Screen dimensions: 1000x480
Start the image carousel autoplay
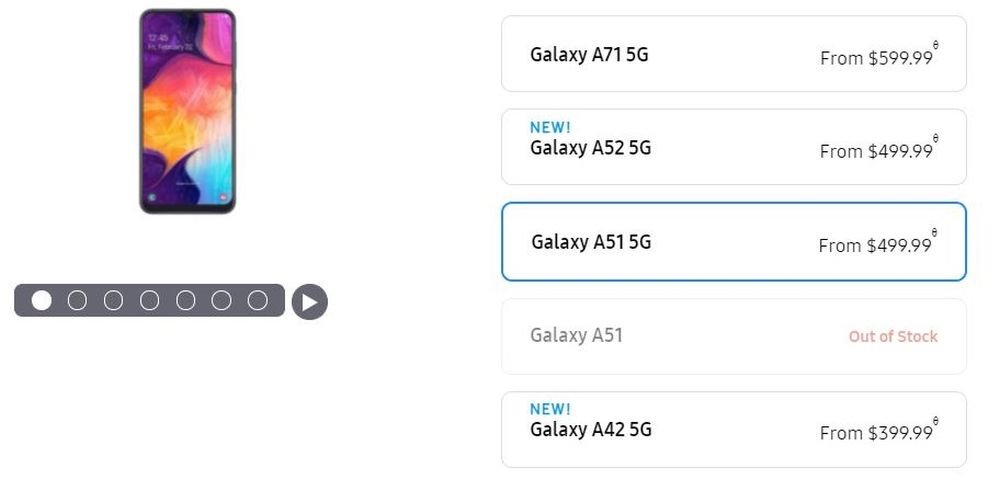point(309,302)
